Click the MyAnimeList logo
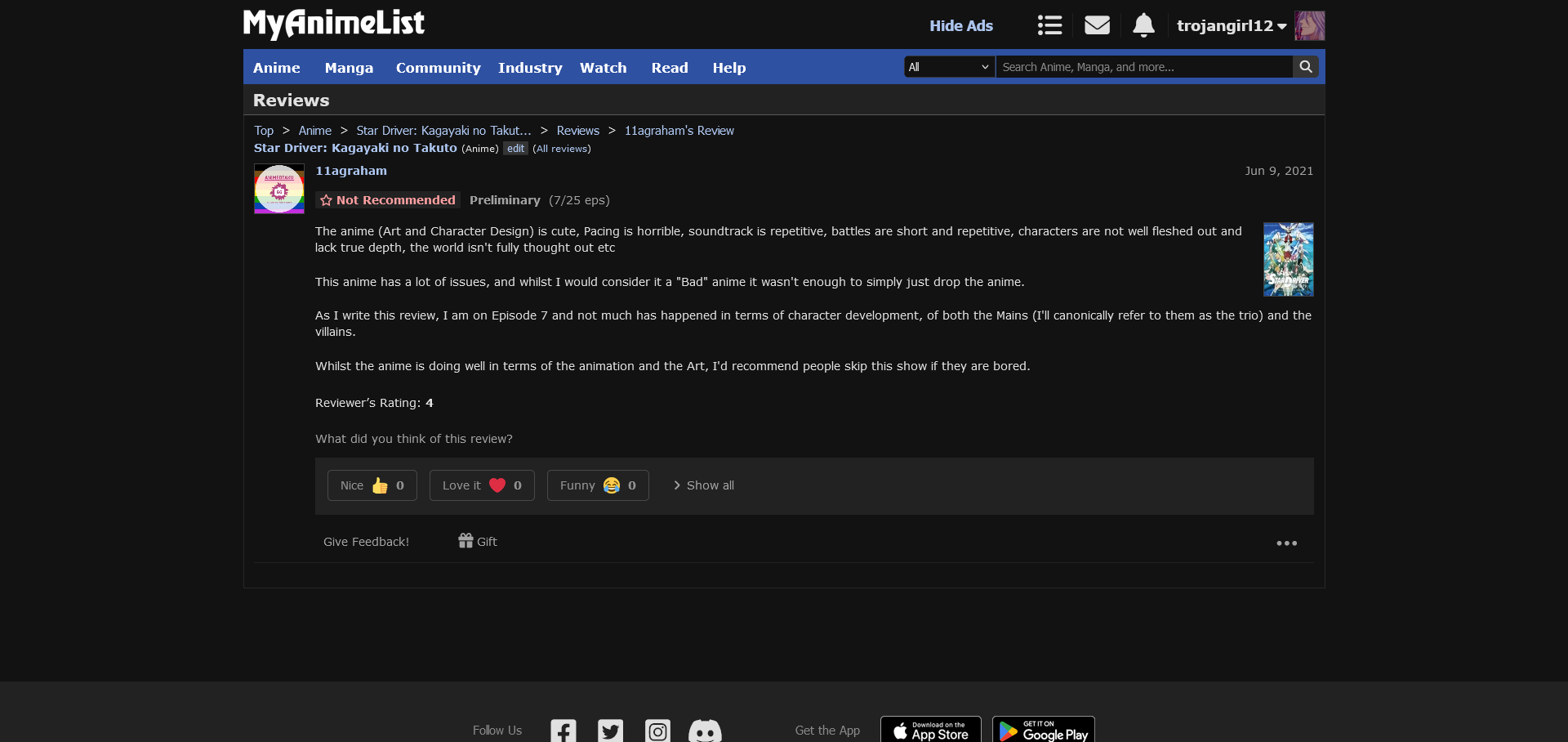This screenshot has width=1568, height=742. tap(333, 24)
